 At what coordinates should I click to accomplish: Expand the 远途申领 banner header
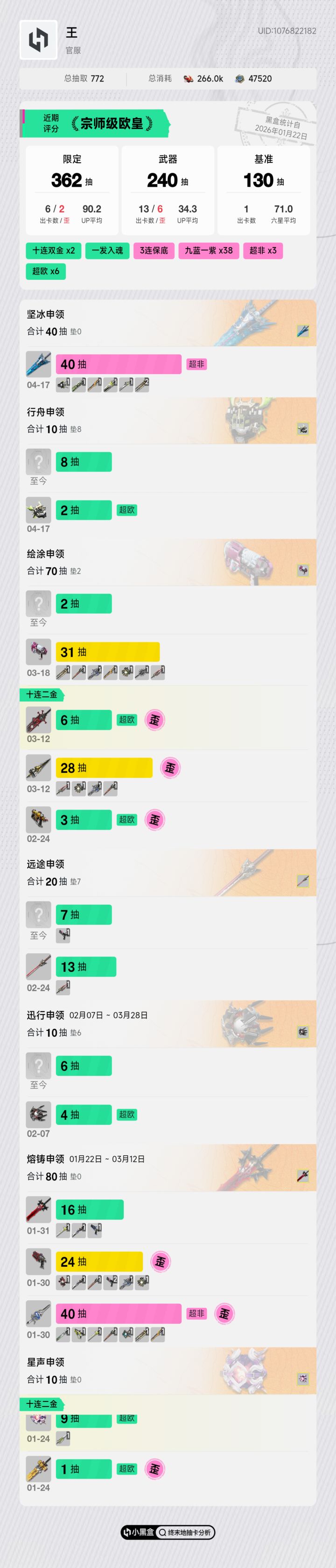[168, 873]
